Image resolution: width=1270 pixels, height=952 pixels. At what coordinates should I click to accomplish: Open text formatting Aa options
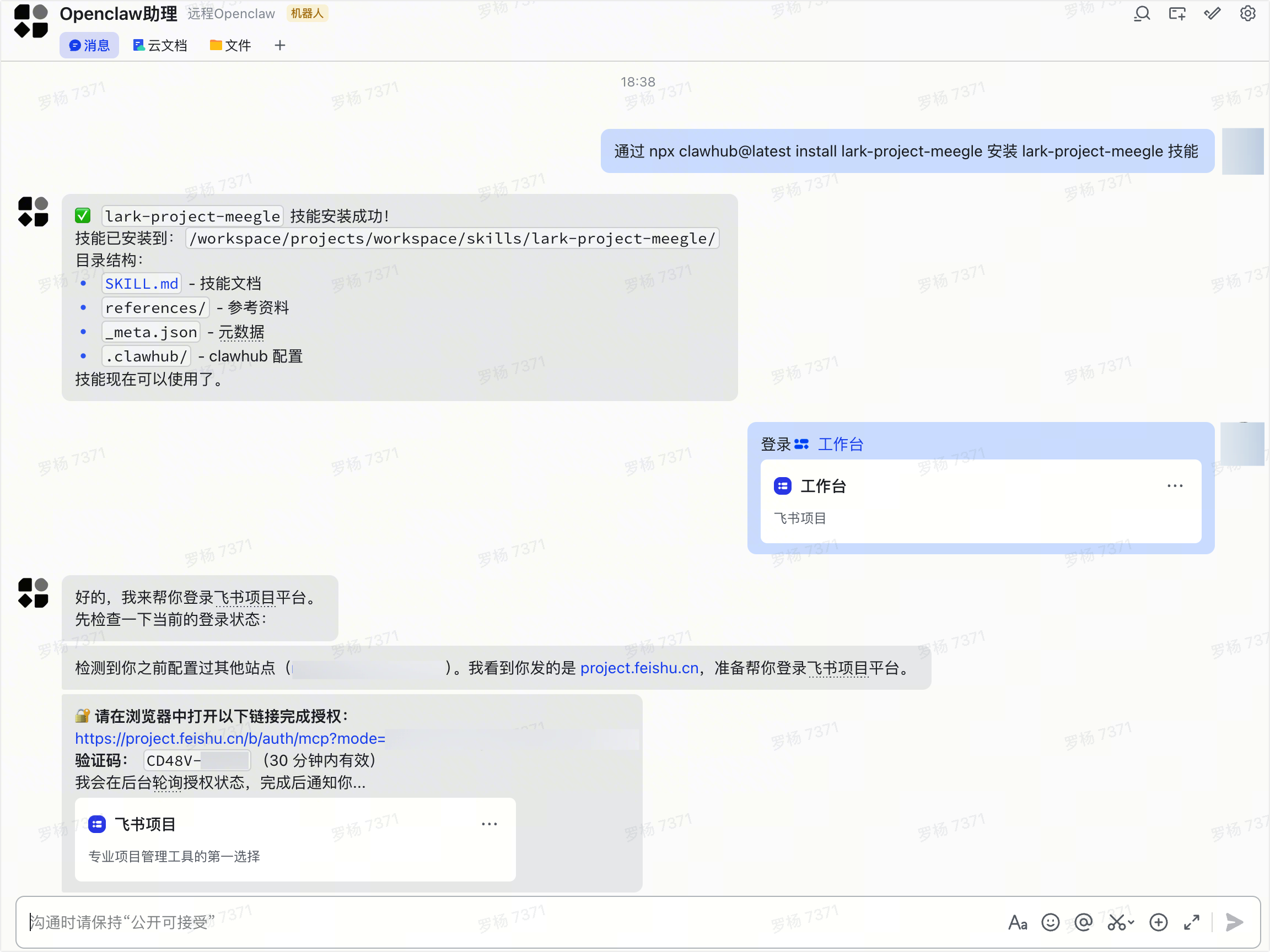click(x=1018, y=922)
